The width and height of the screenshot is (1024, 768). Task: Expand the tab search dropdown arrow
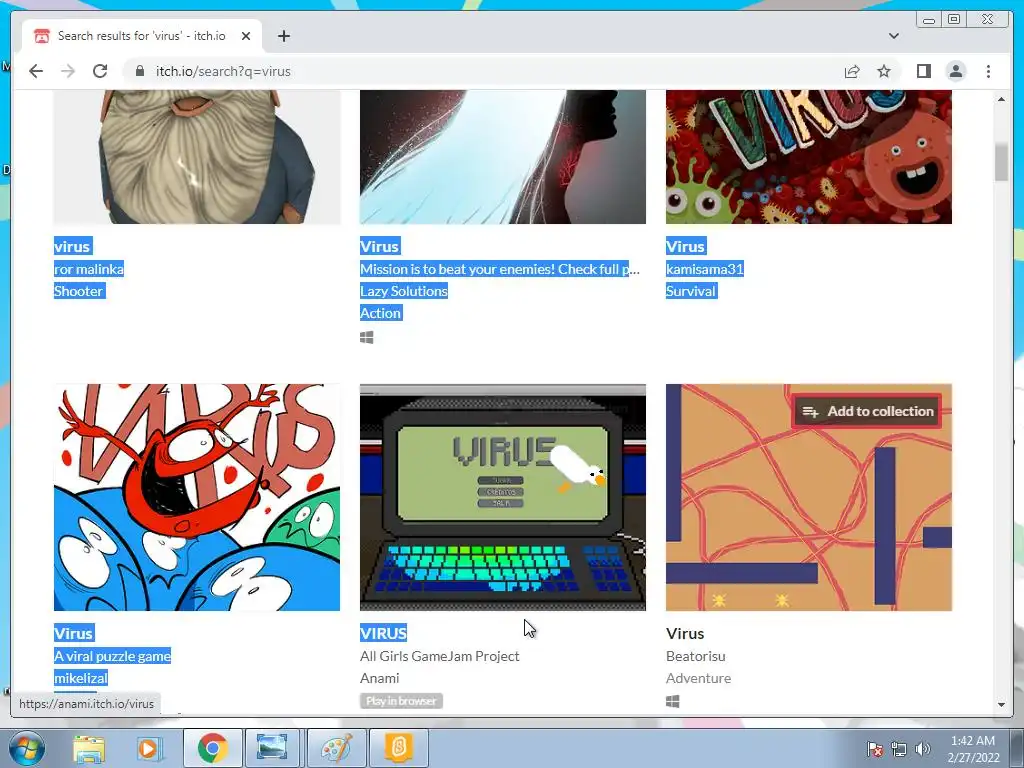pos(893,36)
